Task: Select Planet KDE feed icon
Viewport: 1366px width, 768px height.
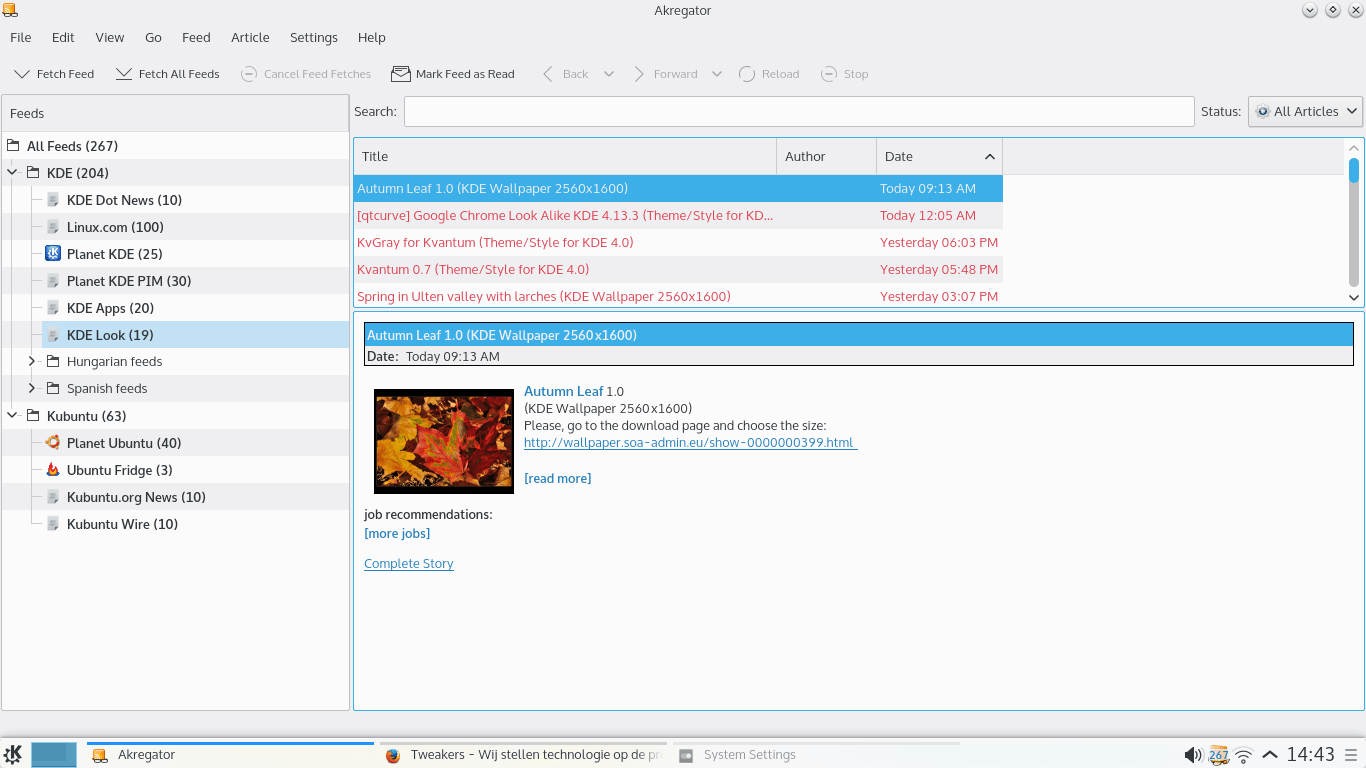Action: (53, 254)
